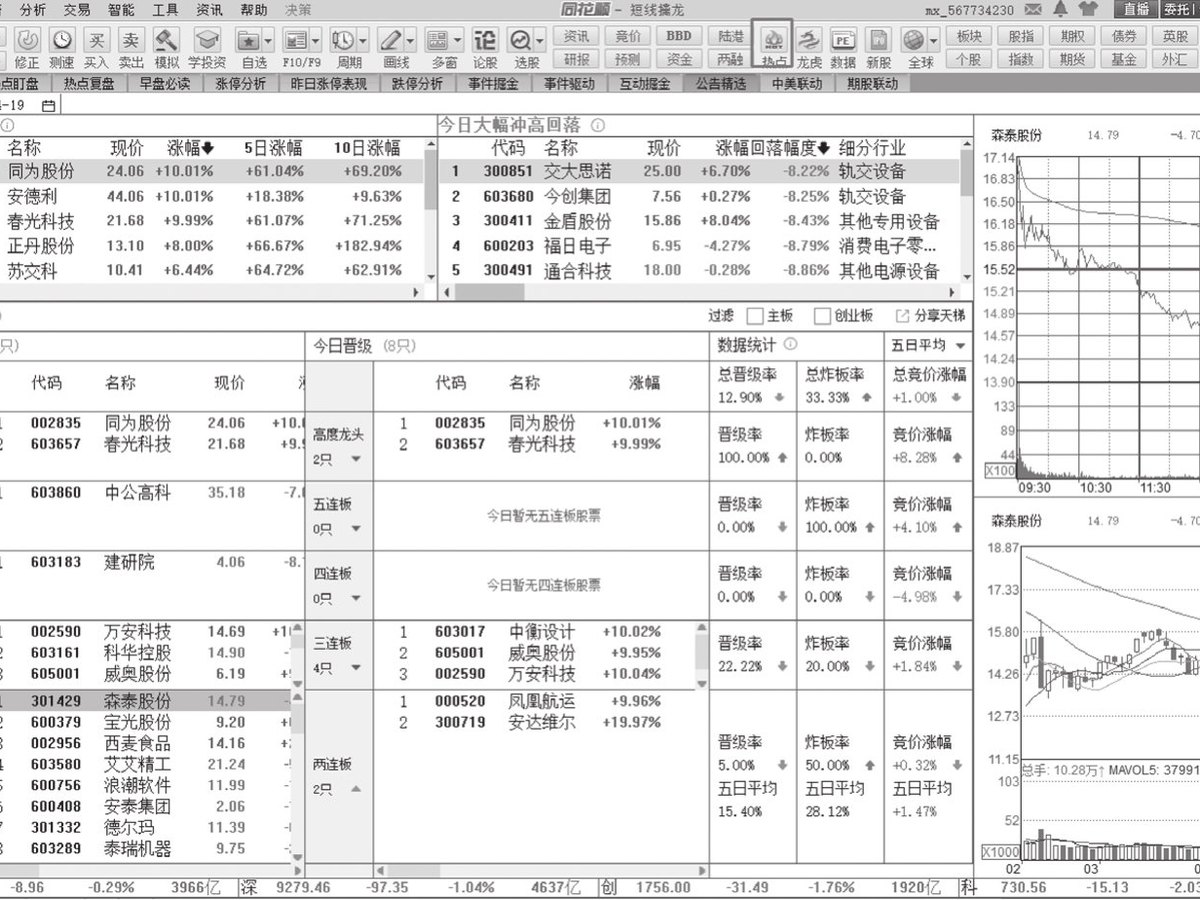Expand the dropdown arrow beside 自选
1200x900 pixels.
tap(268, 41)
